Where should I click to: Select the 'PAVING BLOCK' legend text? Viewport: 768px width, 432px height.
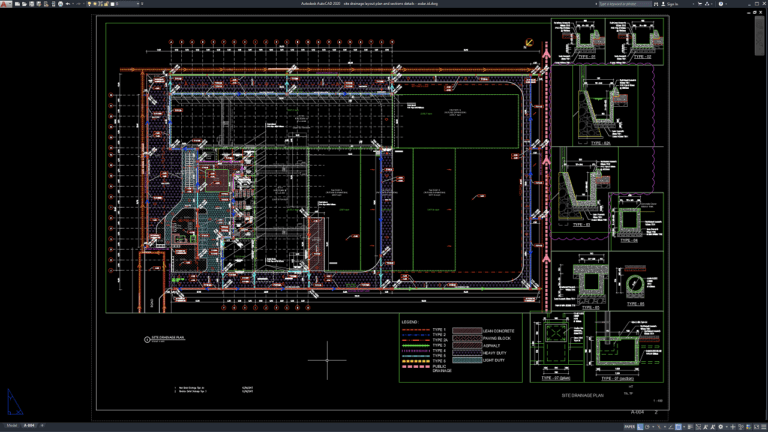pyautogui.click(x=497, y=338)
